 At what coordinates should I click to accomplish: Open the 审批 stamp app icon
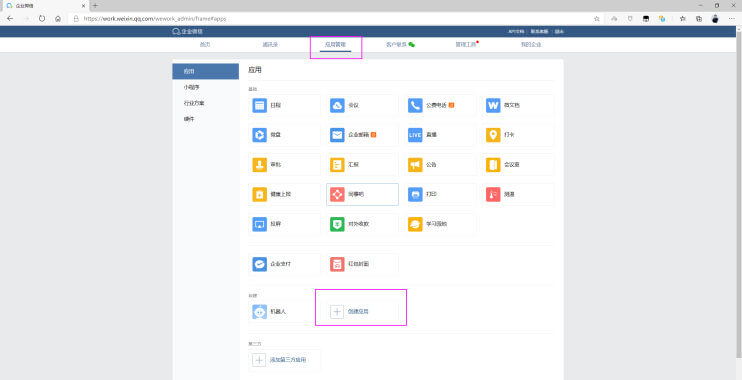click(x=259, y=165)
